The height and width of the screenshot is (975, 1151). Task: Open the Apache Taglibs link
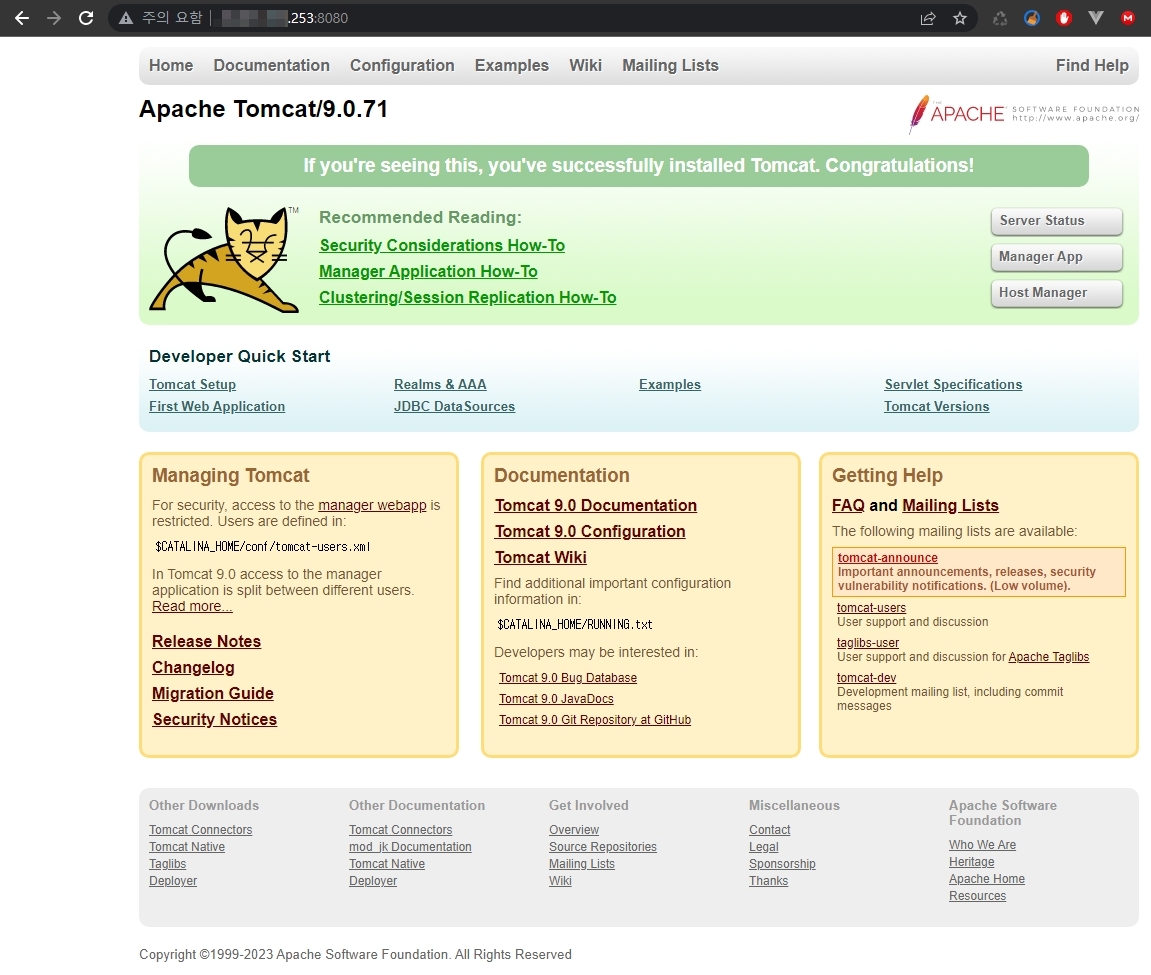tap(1048, 657)
